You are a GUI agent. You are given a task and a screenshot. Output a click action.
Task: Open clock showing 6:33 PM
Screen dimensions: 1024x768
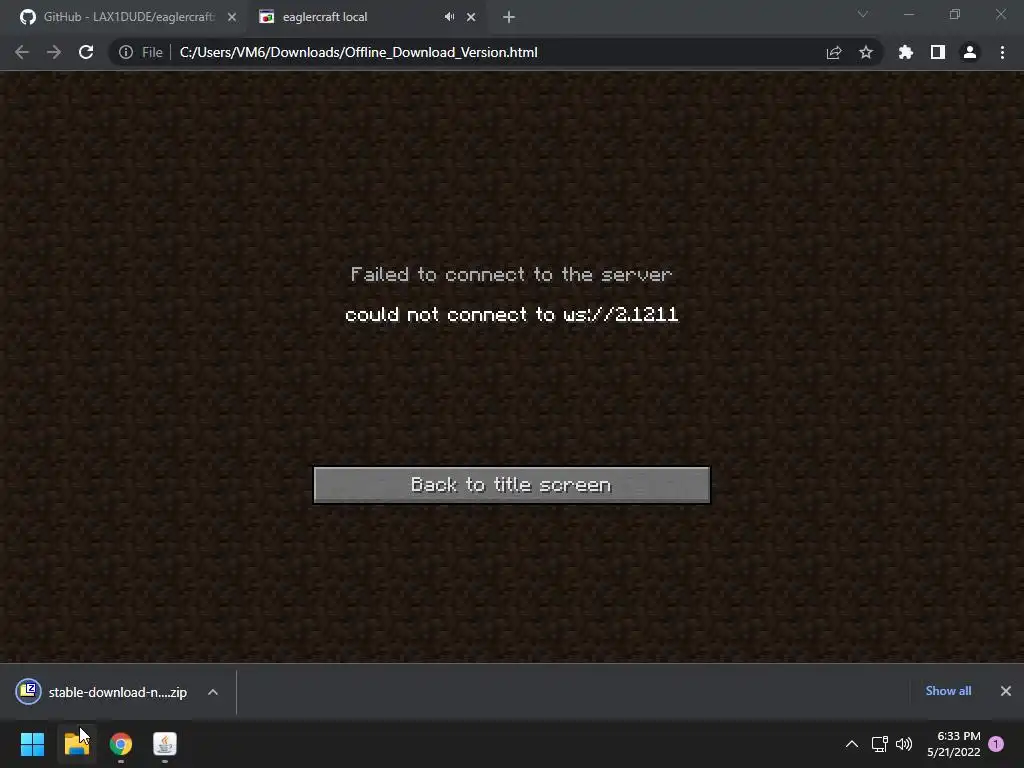point(953,744)
